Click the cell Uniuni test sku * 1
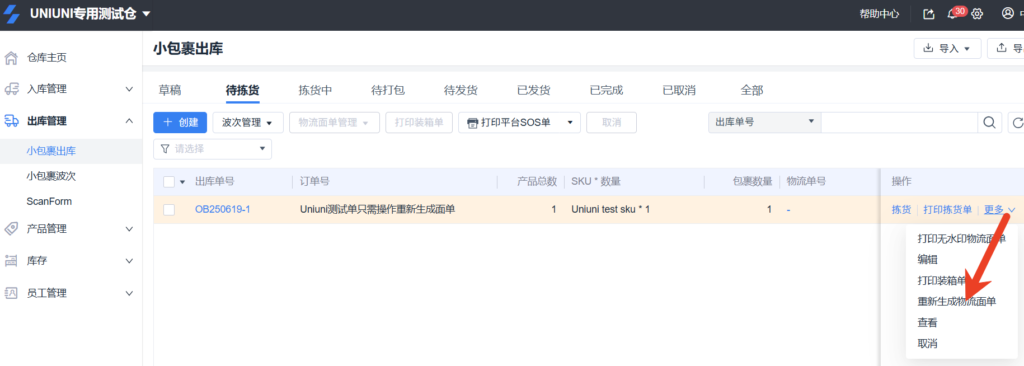 610,210
